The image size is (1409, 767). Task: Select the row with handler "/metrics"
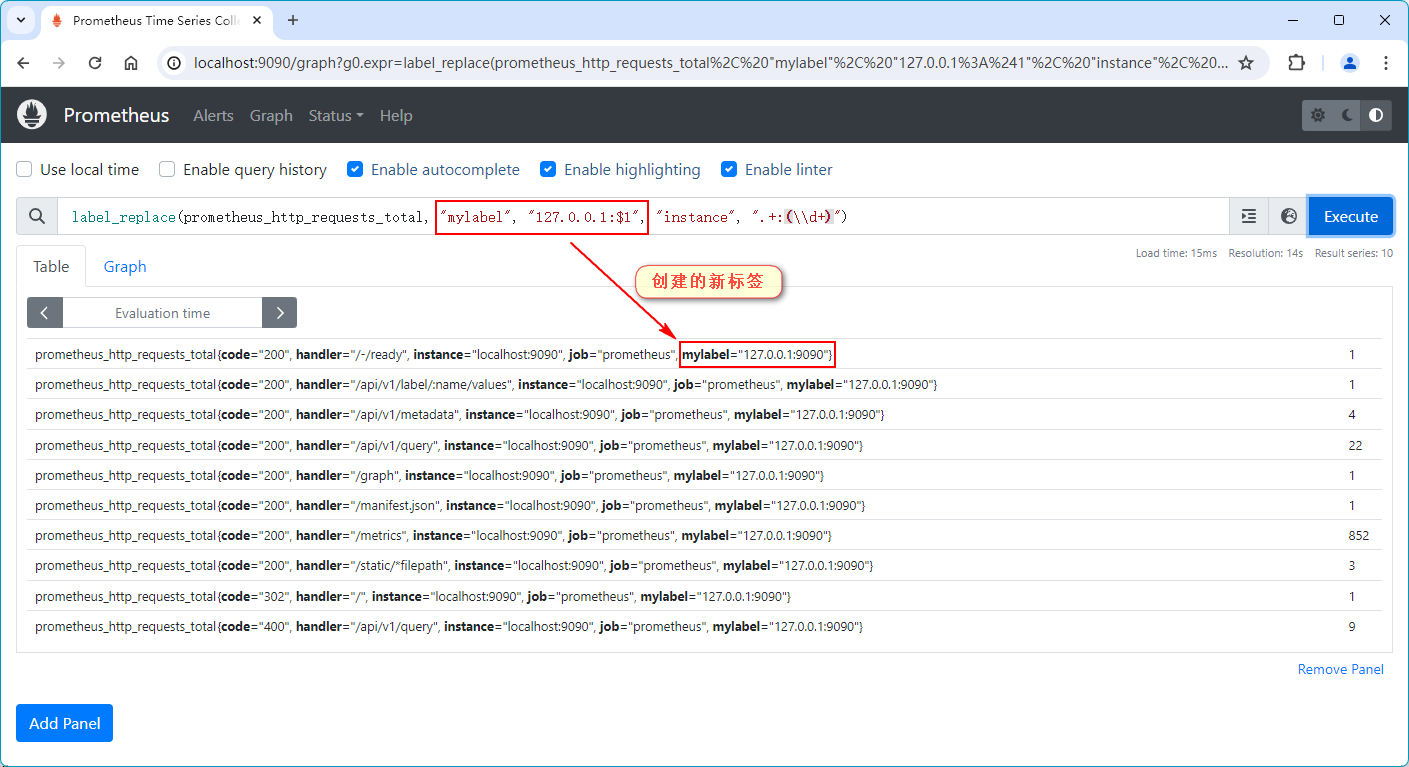pyautogui.click(x=704, y=535)
